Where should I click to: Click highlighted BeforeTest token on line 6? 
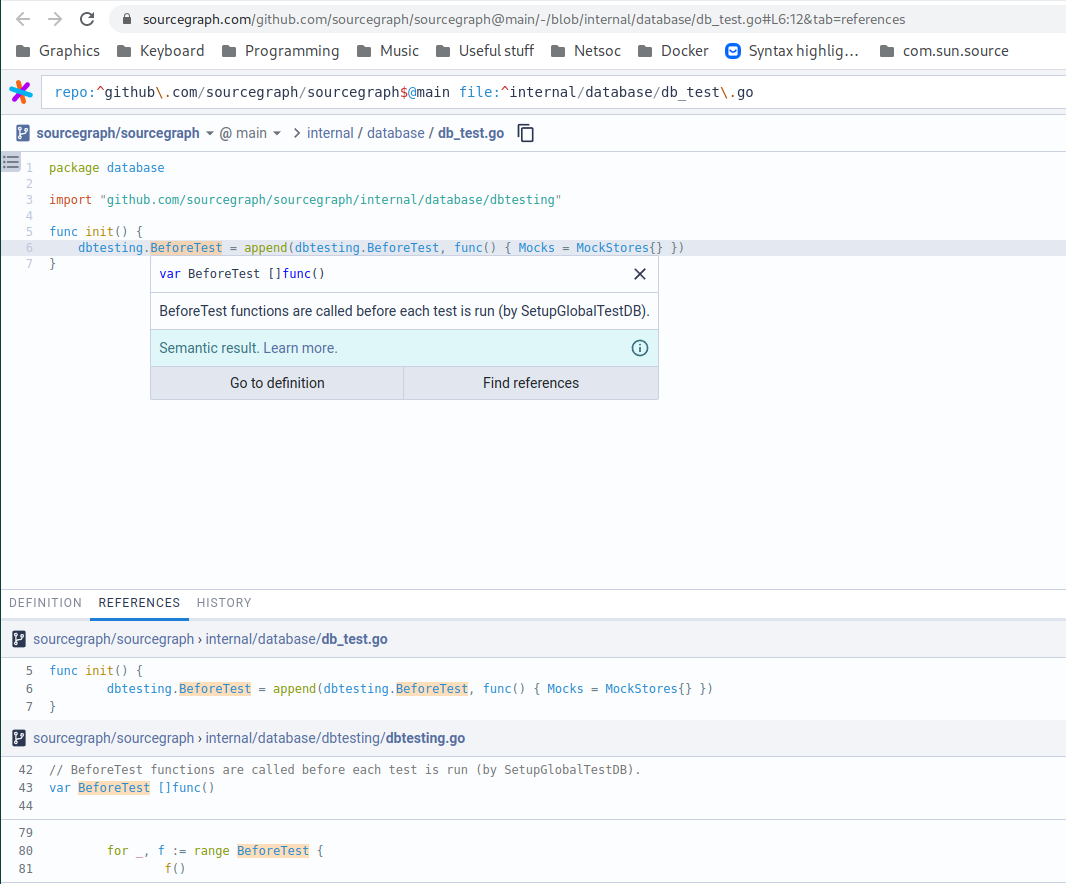pyautogui.click(x=186, y=248)
